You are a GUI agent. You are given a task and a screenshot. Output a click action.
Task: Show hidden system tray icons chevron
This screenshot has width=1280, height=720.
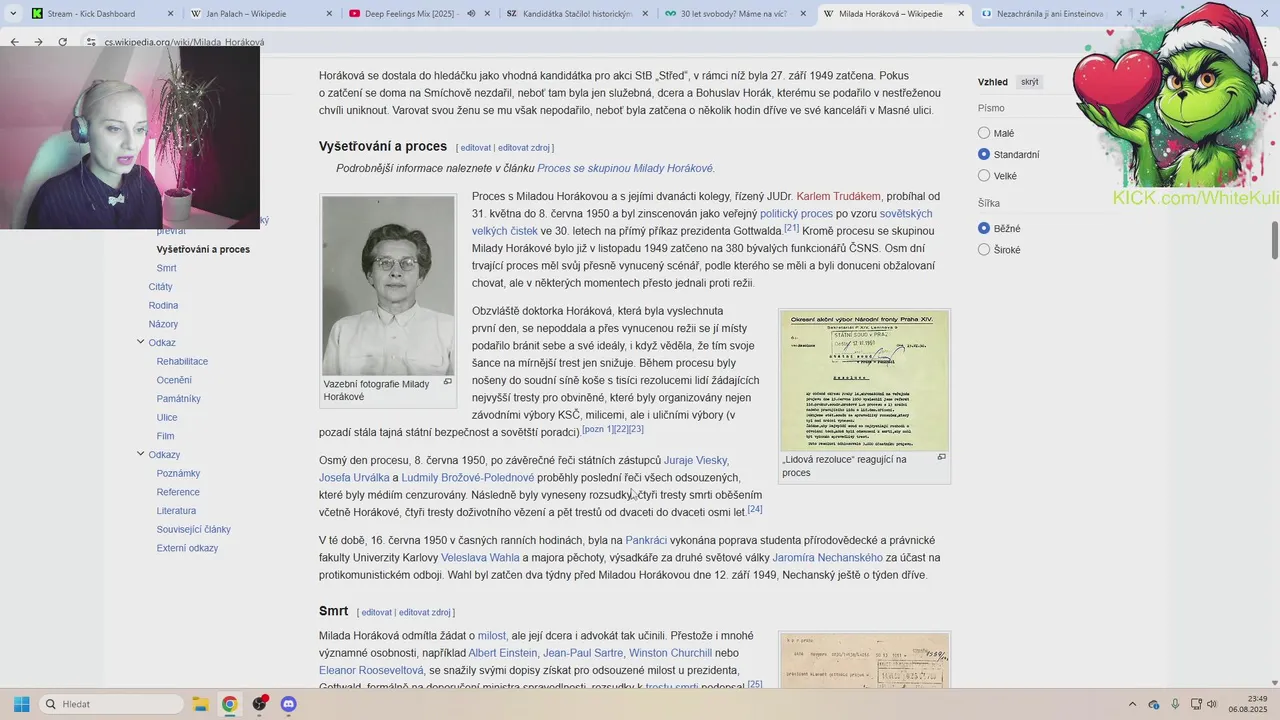pyautogui.click(x=1132, y=704)
